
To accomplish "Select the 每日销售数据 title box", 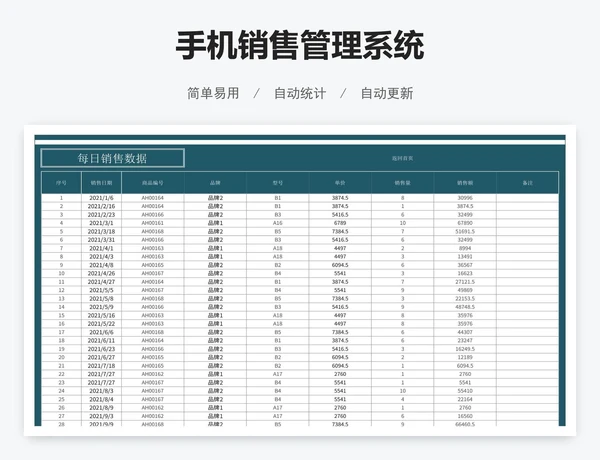I will click(x=112, y=158).
